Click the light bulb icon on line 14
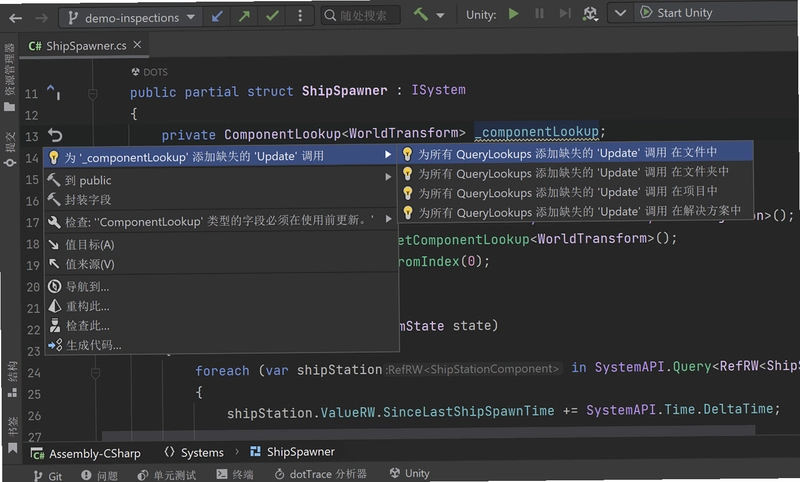 point(54,158)
